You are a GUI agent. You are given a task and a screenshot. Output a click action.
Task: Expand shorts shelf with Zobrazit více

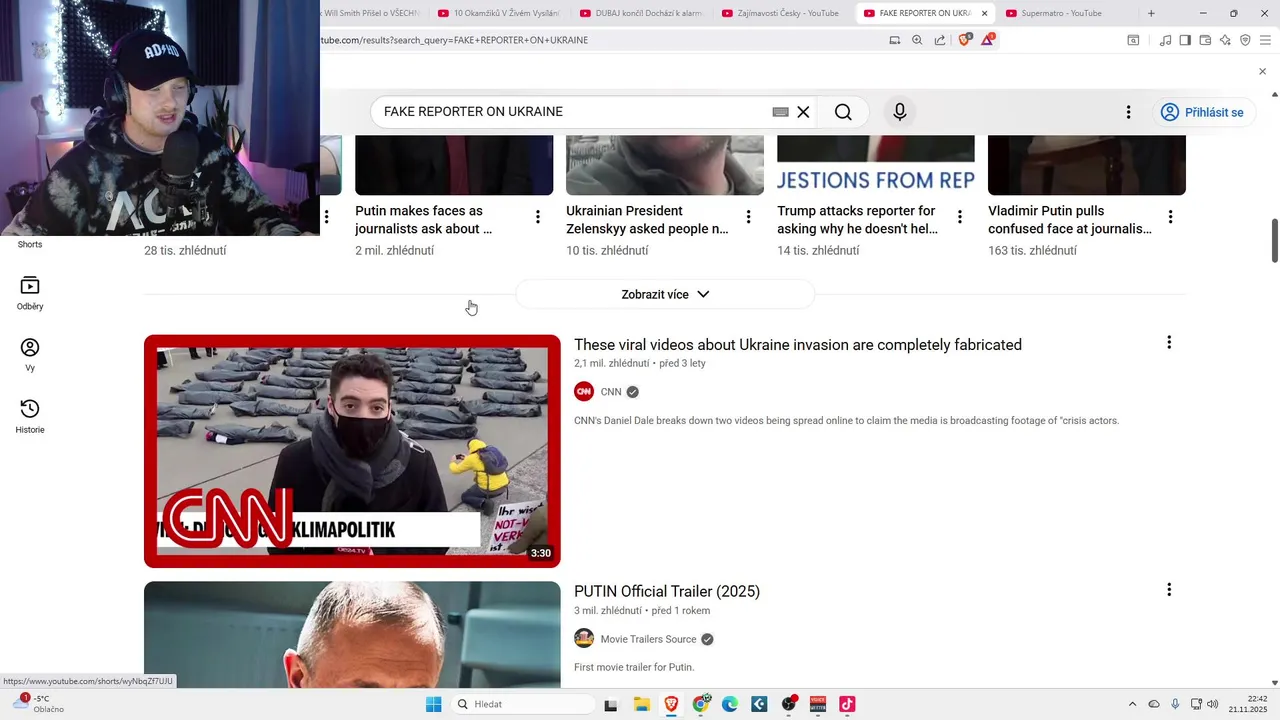665,294
